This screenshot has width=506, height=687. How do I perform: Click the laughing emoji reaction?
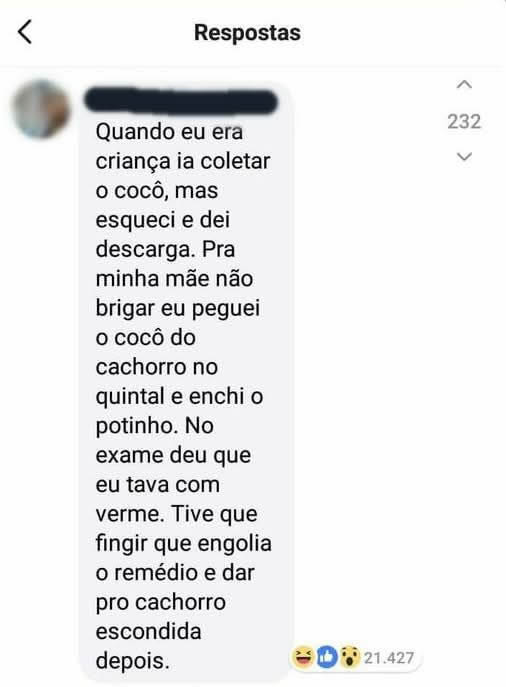click(303, 657)
